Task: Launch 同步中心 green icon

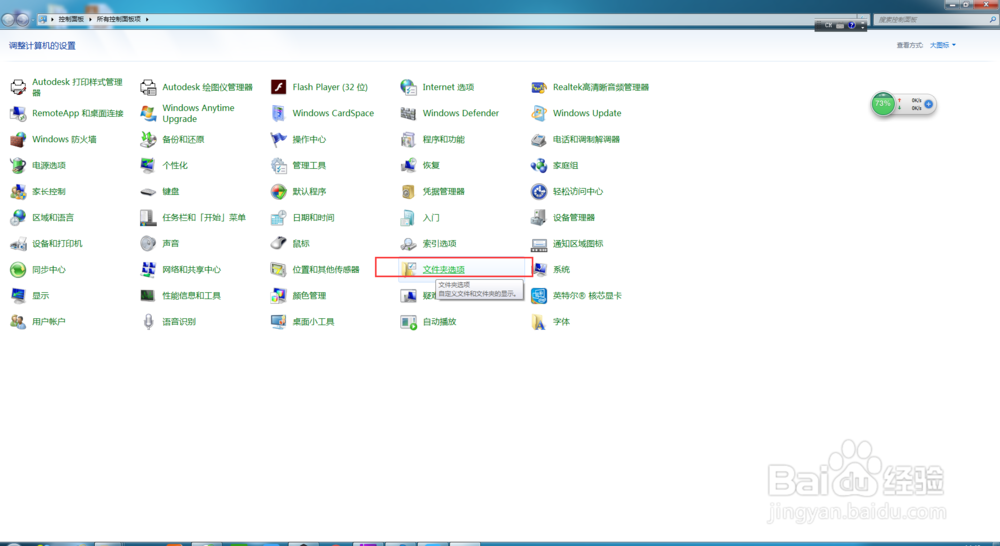Action: [18, 270]
